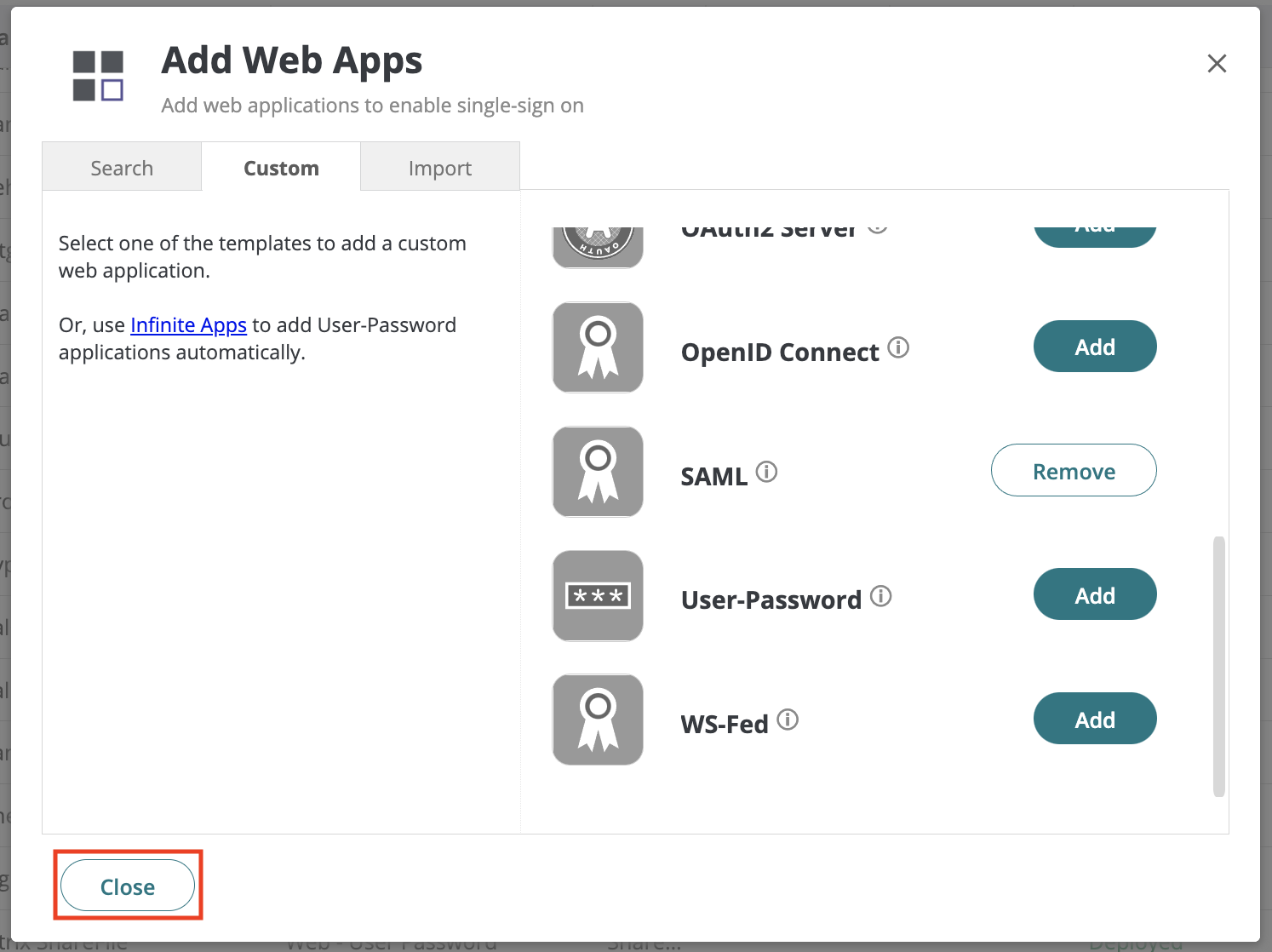The image size is (1272, 952).
Task: Click the WS-Fed ribbon icon
Action: [x=598, y=720]
